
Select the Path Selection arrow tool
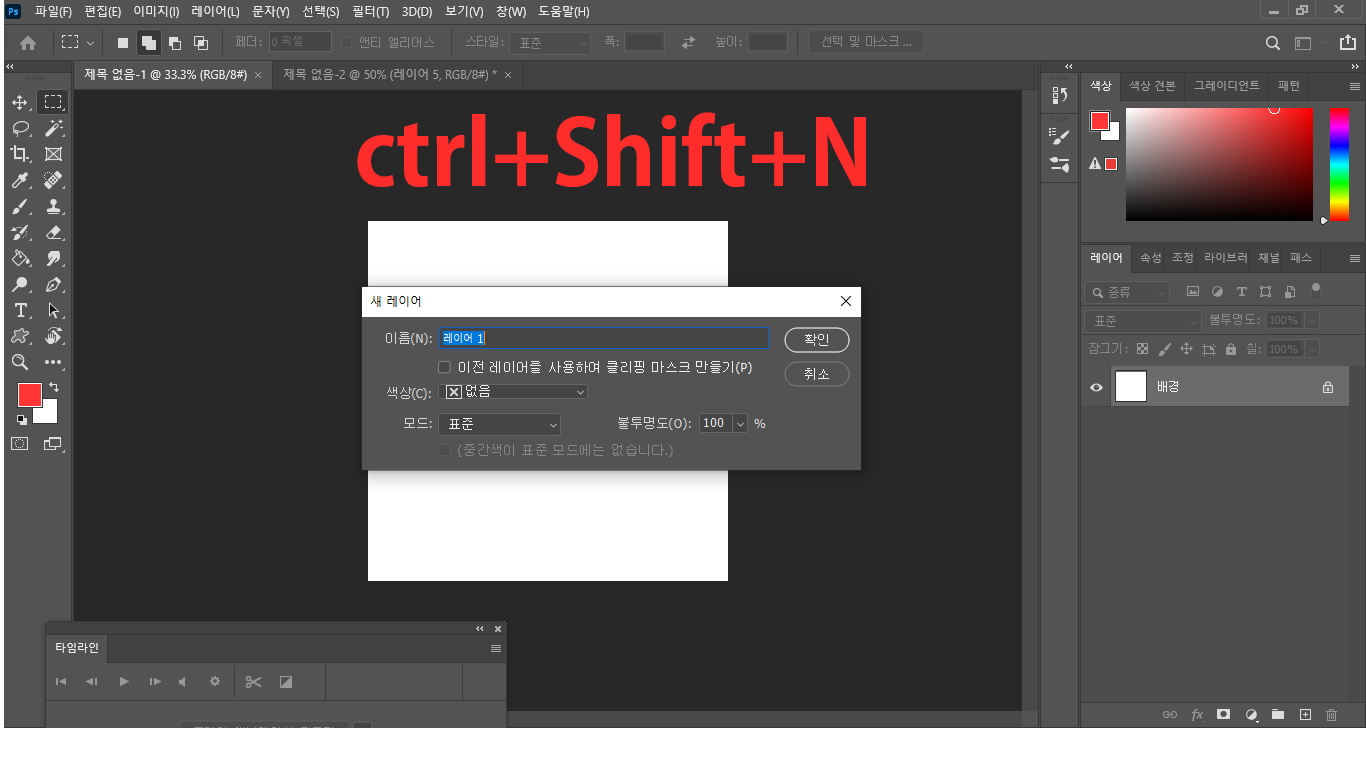pyautogui.click(x=54, y=310)
